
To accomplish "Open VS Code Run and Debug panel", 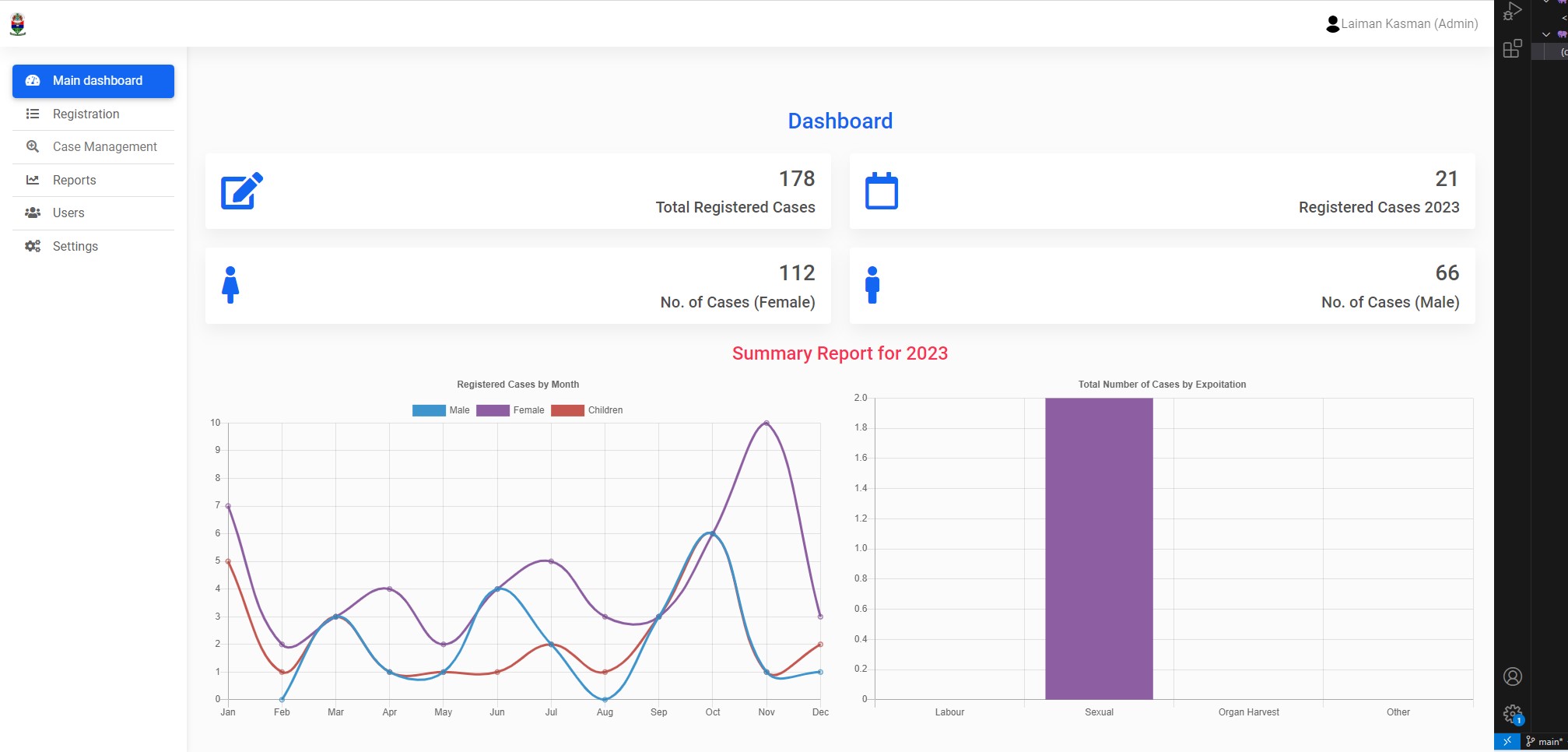I will pyautogui.click(x=1512, y=12).
